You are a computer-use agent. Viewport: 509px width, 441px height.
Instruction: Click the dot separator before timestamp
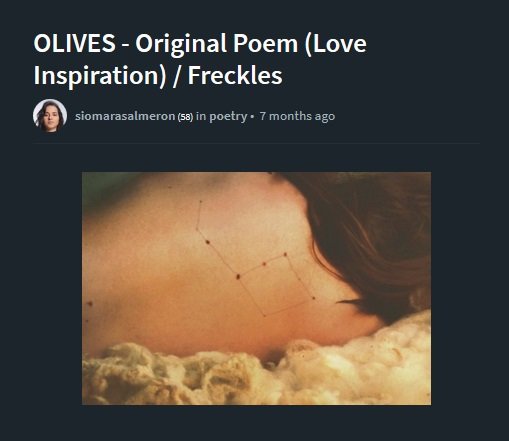pos(252,117)
